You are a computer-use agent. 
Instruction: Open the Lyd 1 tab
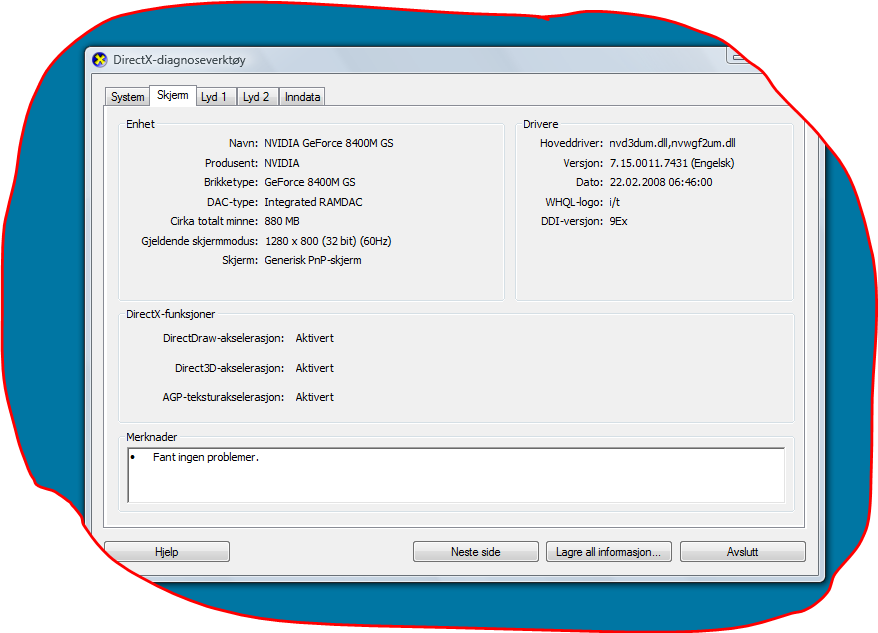pyautogui.click(x=214, y=97)
